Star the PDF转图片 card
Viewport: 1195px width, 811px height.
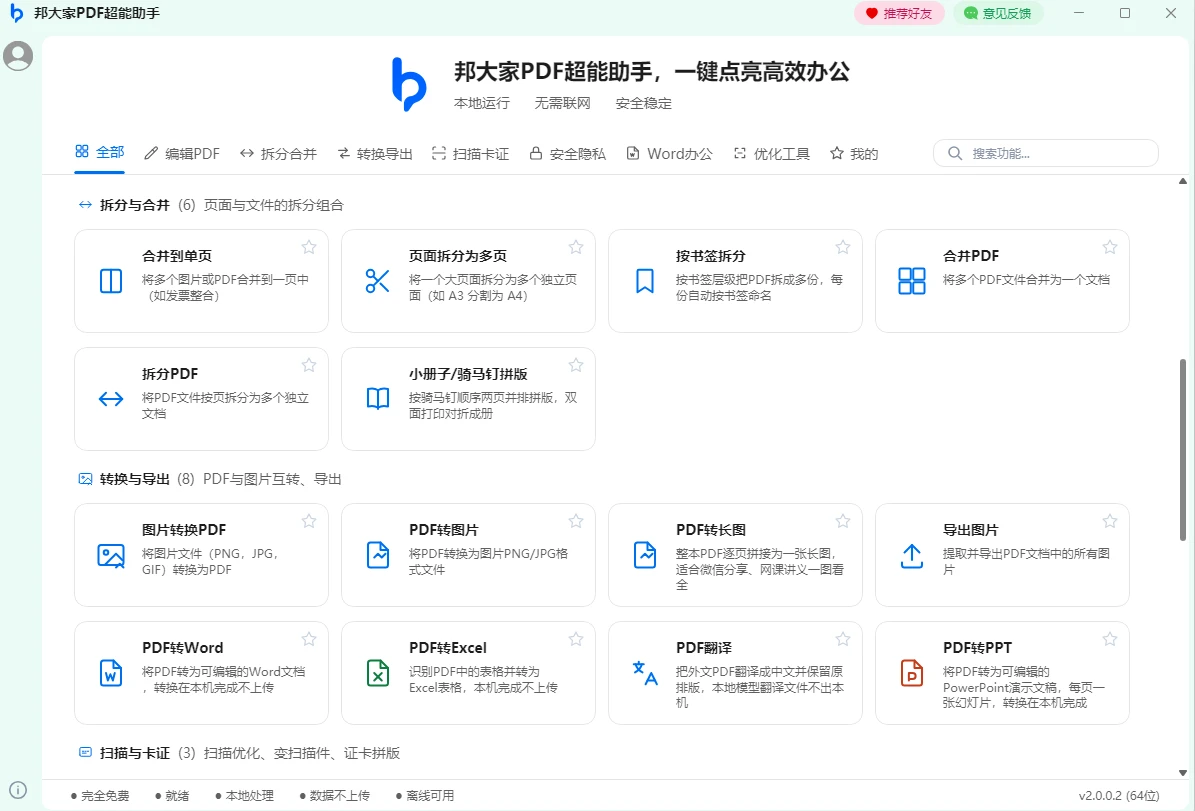(x=576, y=521)
